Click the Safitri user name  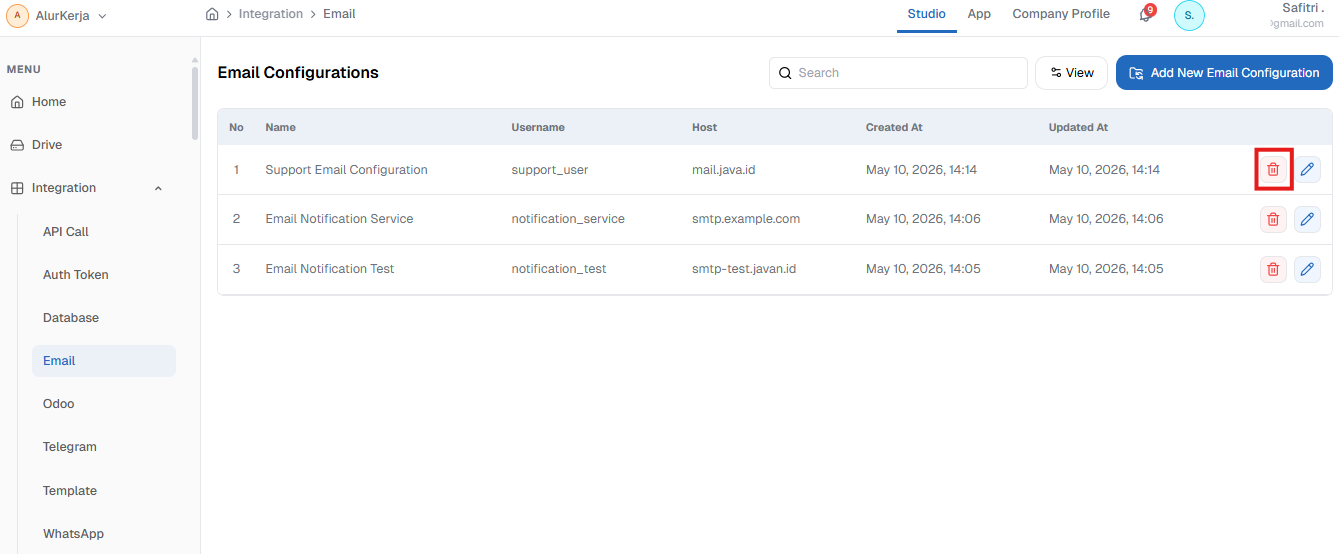click(1302, 8)
